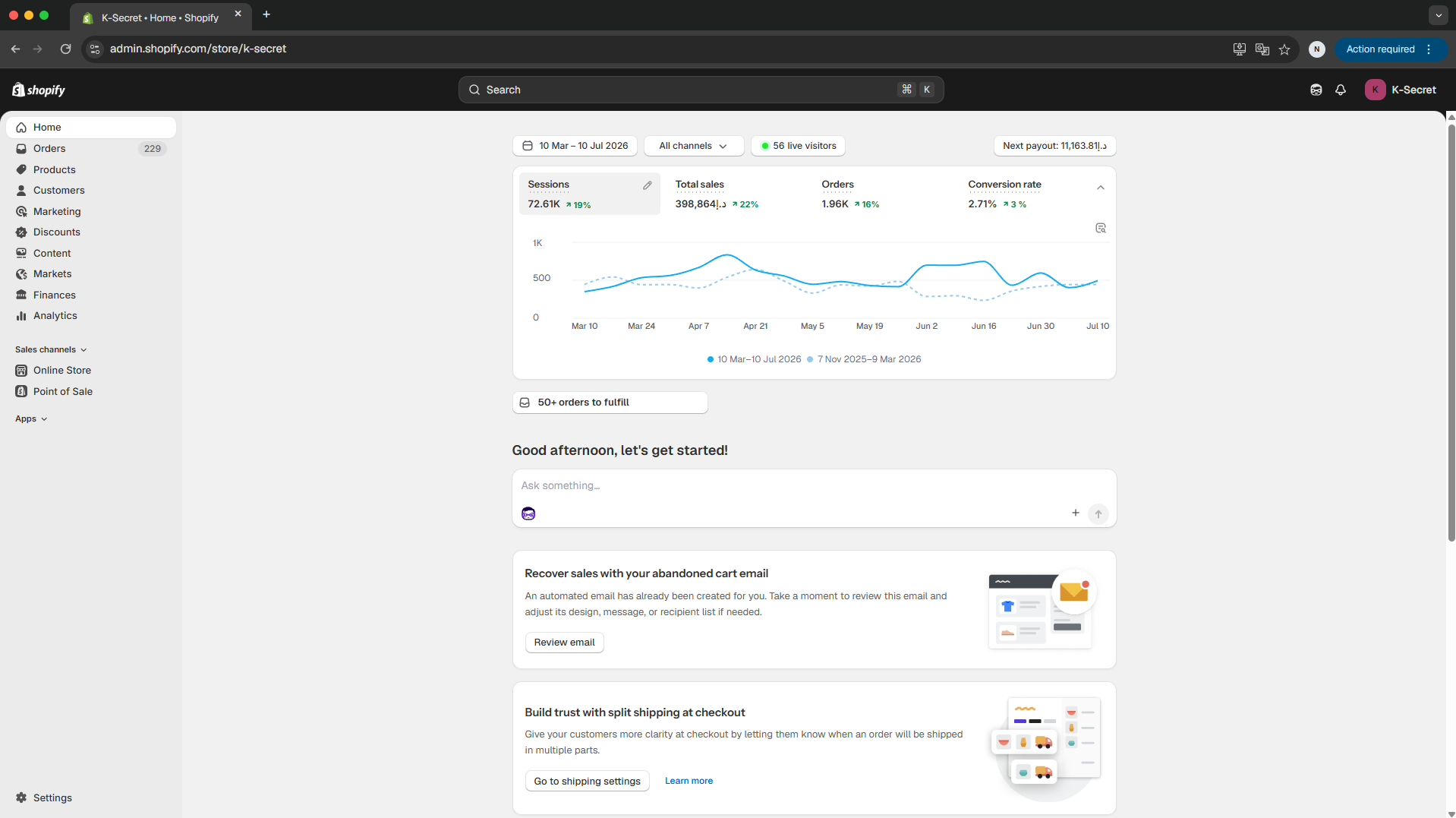The width and height of the screenshot is (1456, 818).
Task: Open Products in sidebar
Action: click(x=91, y=170)
